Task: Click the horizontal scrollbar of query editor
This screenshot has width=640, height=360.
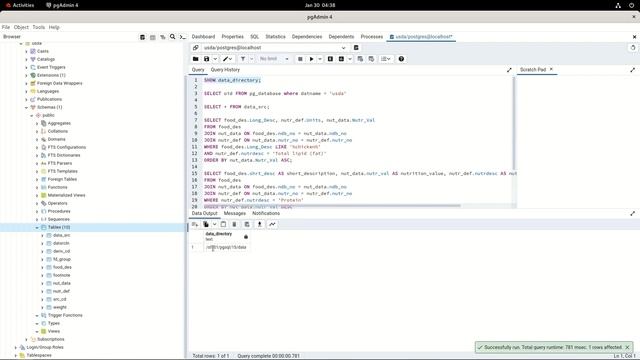Action: click(332, 206)
